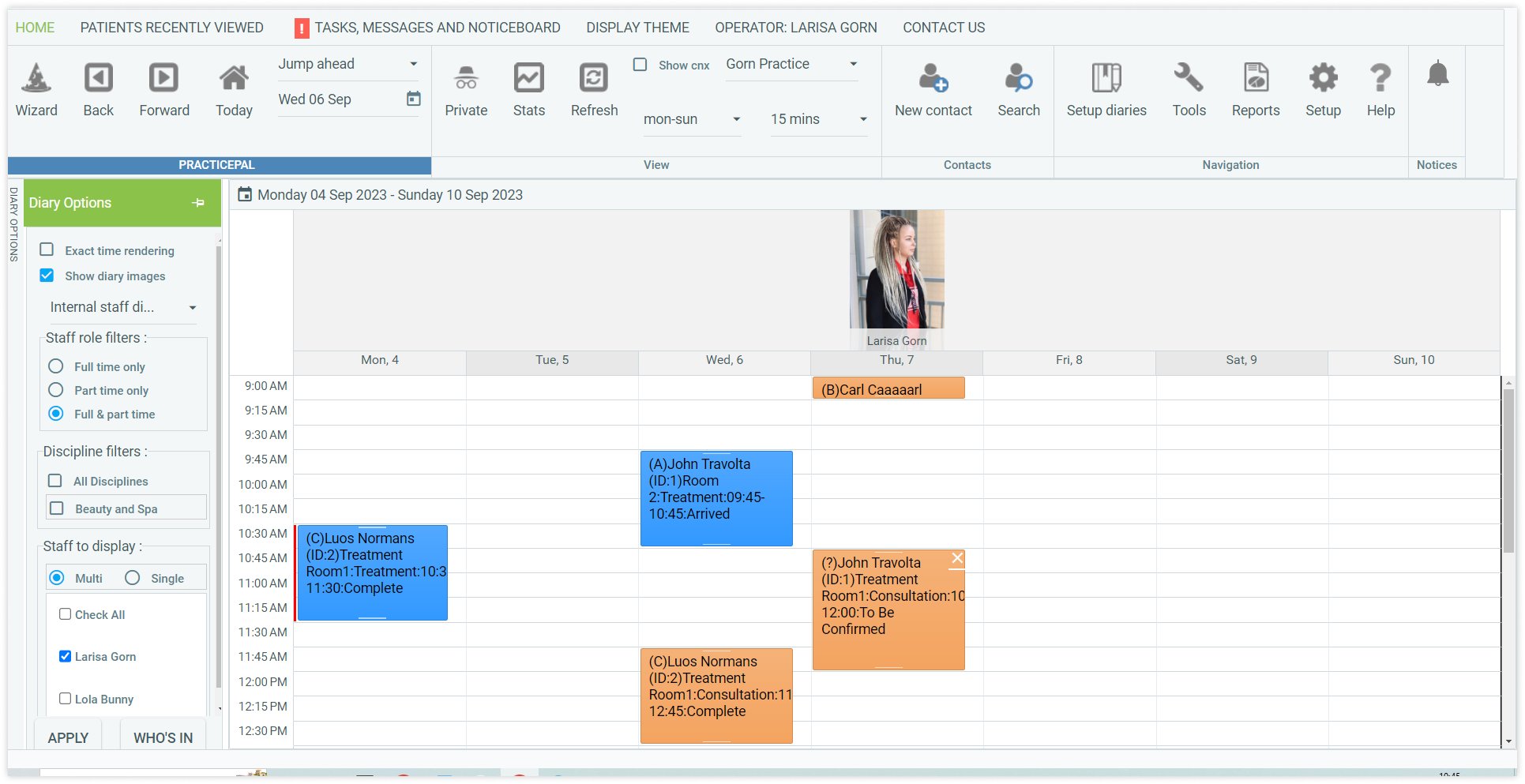Uncheck Larisa Gorn staff
This screenshot has width=1525, height=784.
click(x=66, y=656)
